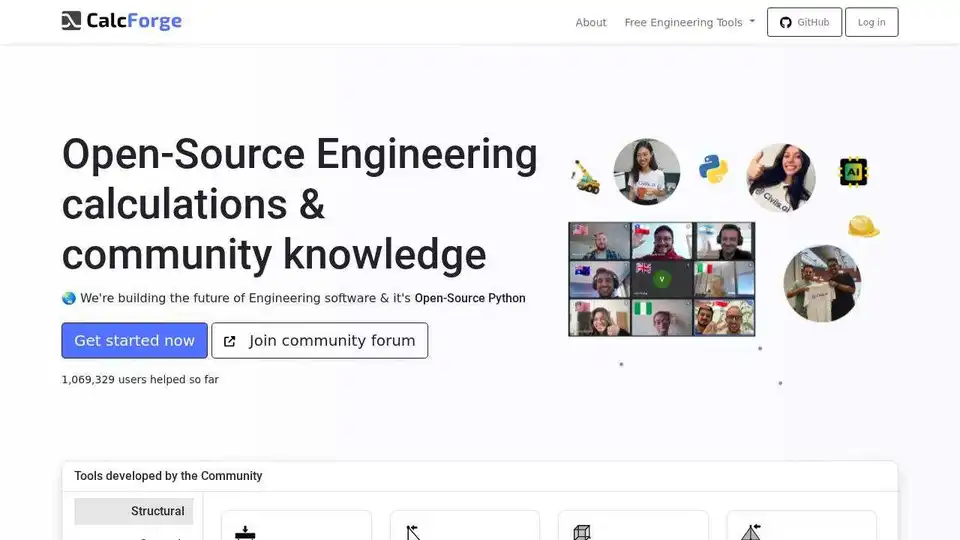
Task: Click the caret arrow next to Free Engineering Tools
Action: [752, 22]
